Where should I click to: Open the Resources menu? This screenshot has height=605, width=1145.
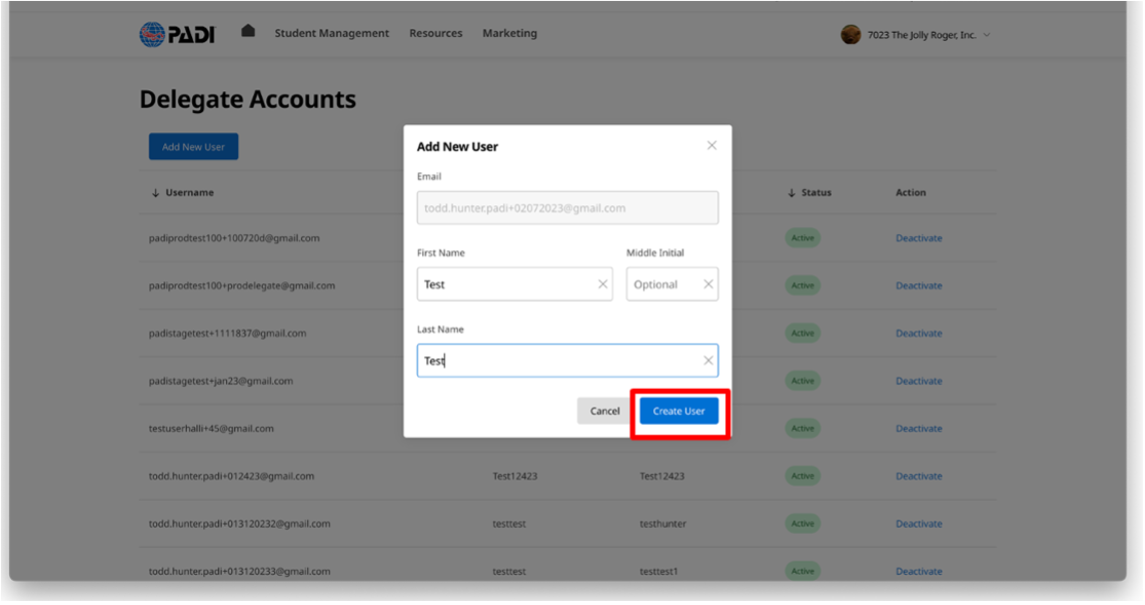(435, 33)
